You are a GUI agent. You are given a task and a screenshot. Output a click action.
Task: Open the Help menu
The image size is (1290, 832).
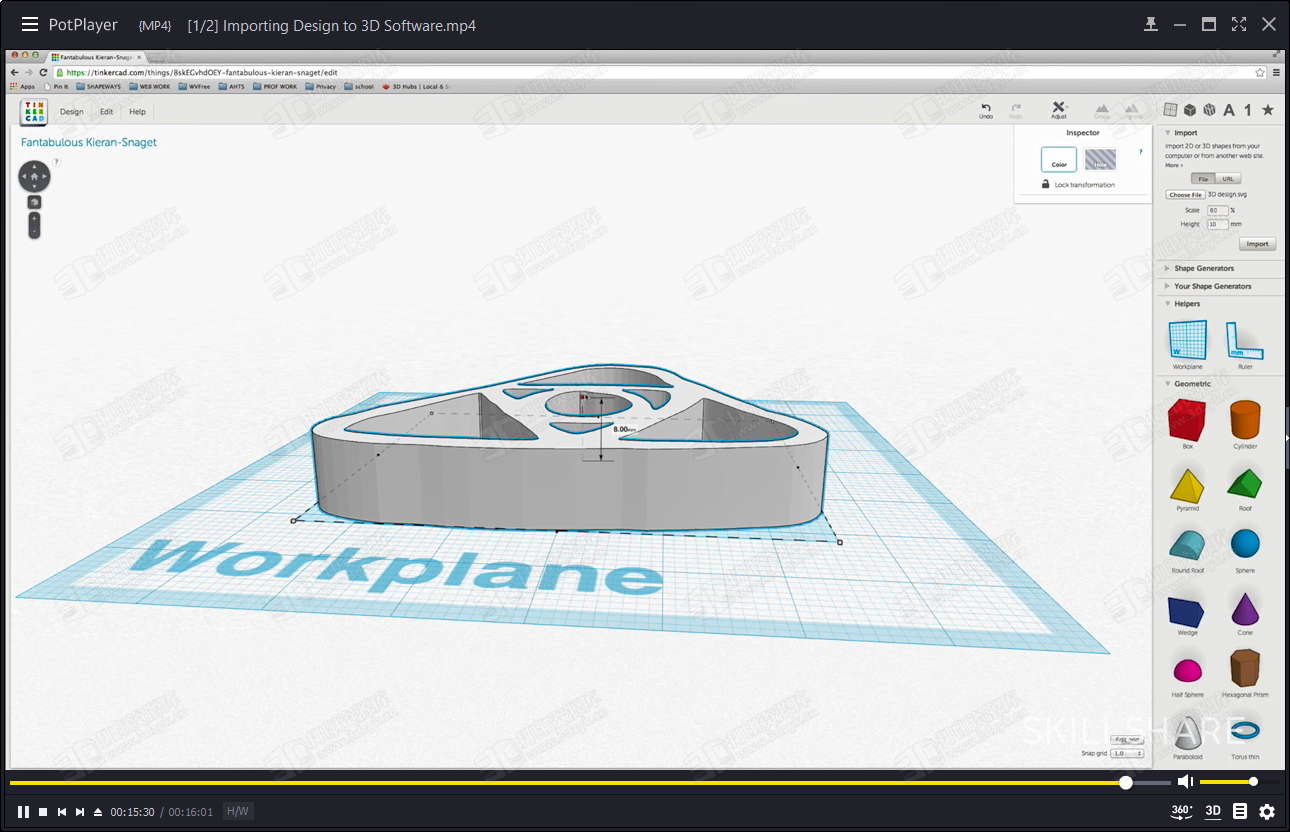pyautogui.click(x=137, y=112)
